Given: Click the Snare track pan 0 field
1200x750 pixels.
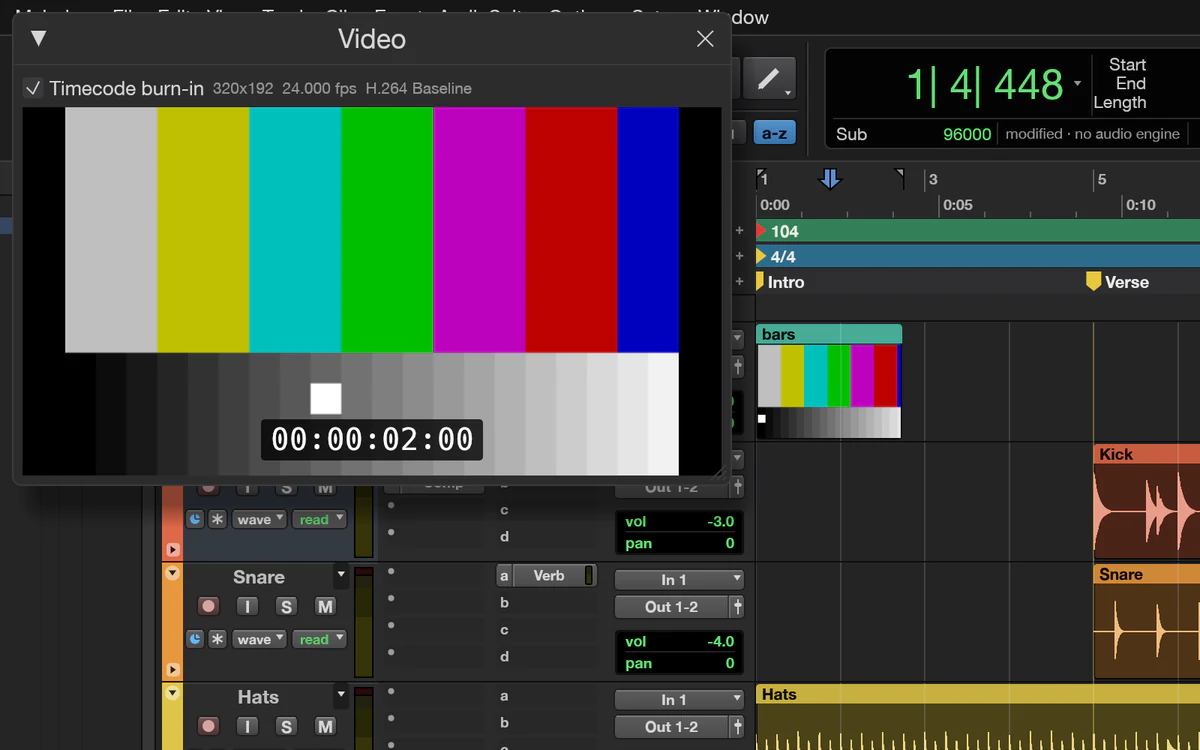Looking at the screenshot, I should [680, 663].
